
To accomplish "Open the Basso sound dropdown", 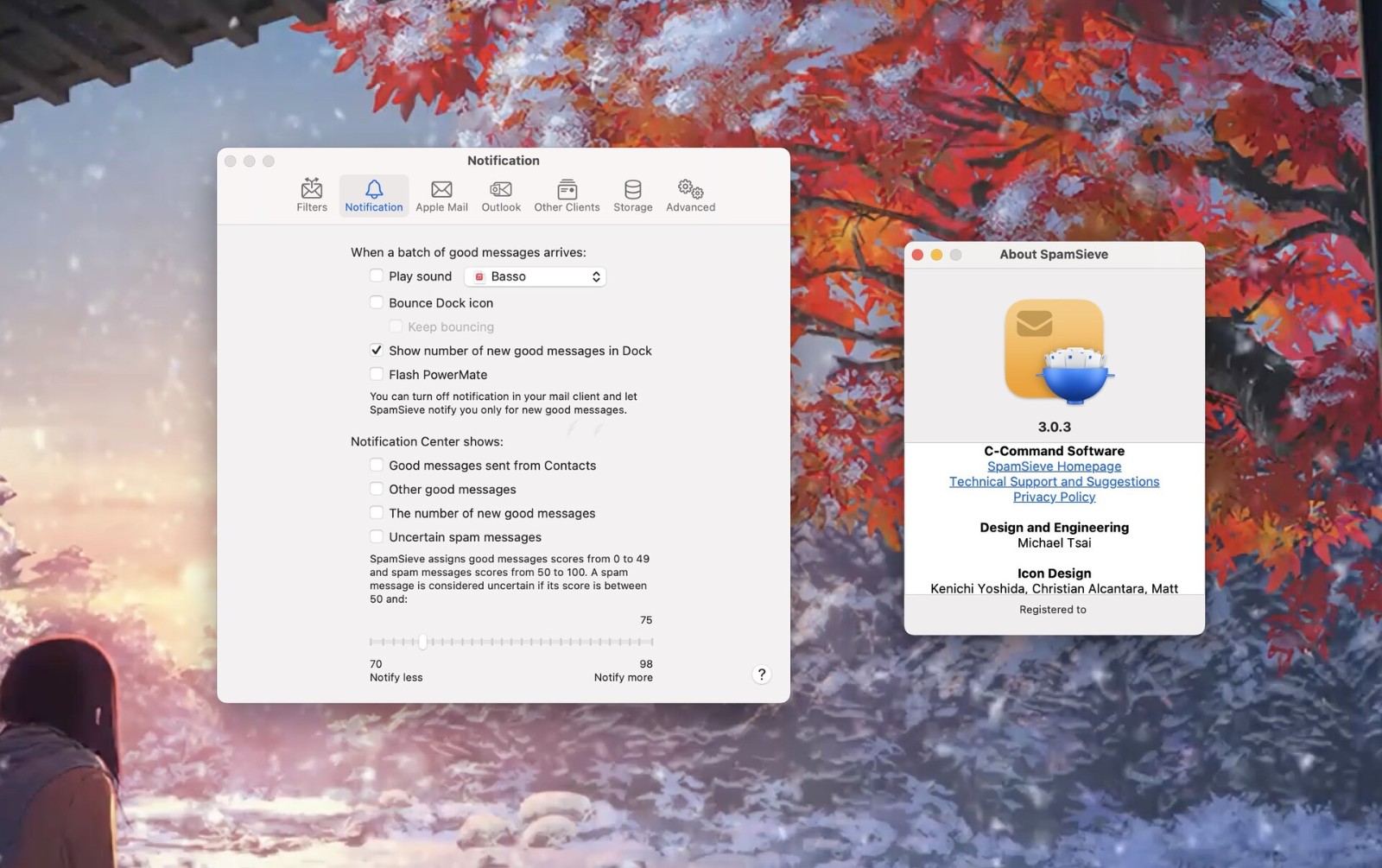I will click(535, 276).
